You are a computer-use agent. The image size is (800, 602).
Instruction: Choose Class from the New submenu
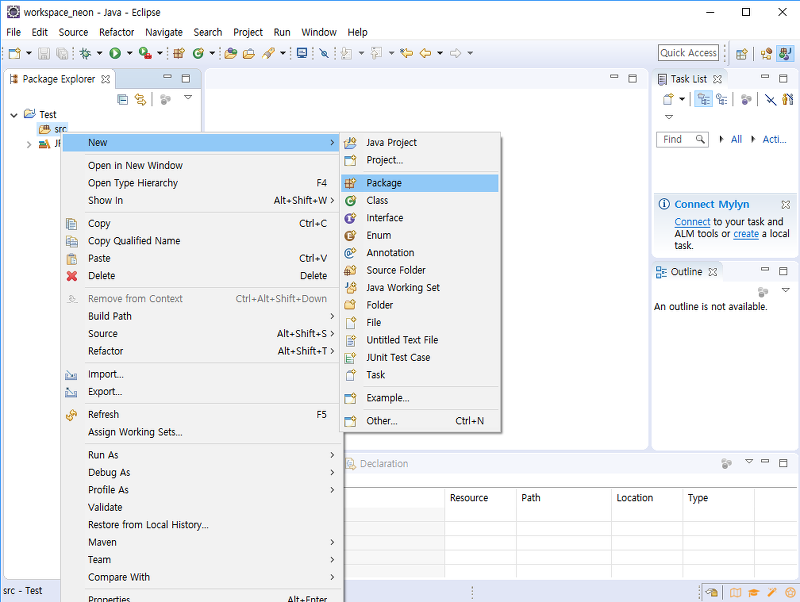pos(420,200)
